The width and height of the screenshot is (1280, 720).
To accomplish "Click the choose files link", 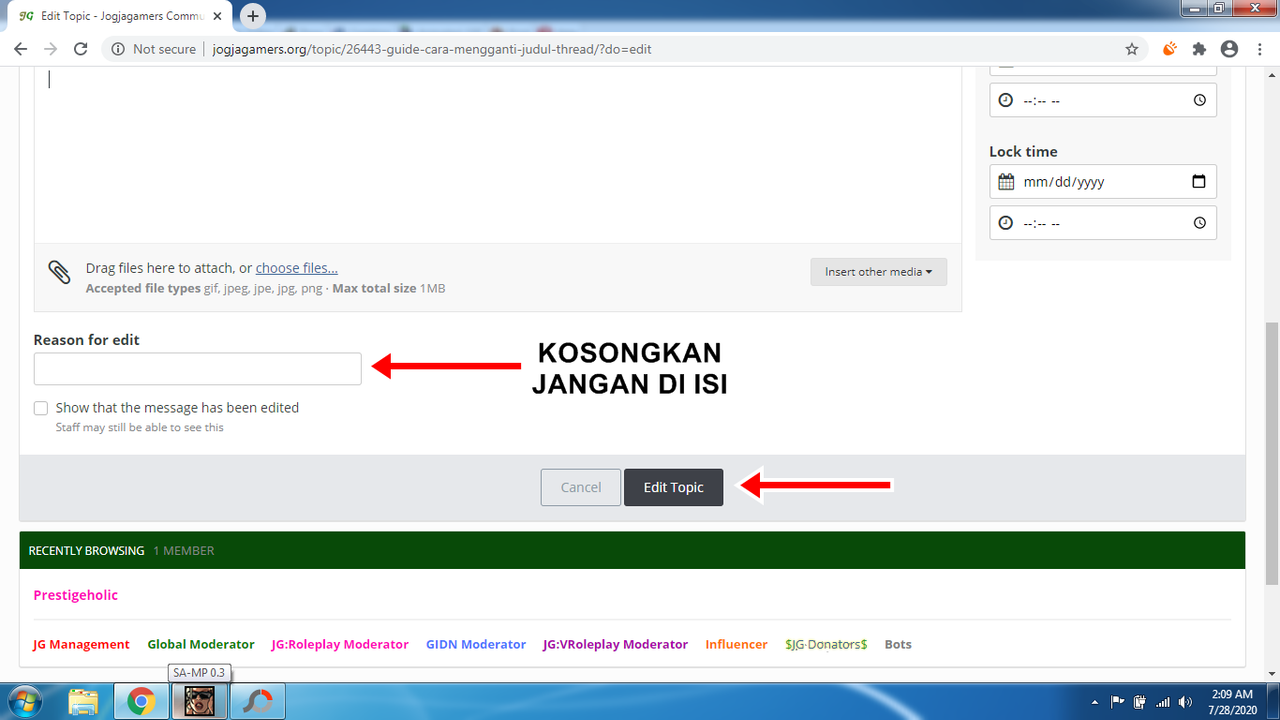I will pyautogui.click(x=296, y=268).
